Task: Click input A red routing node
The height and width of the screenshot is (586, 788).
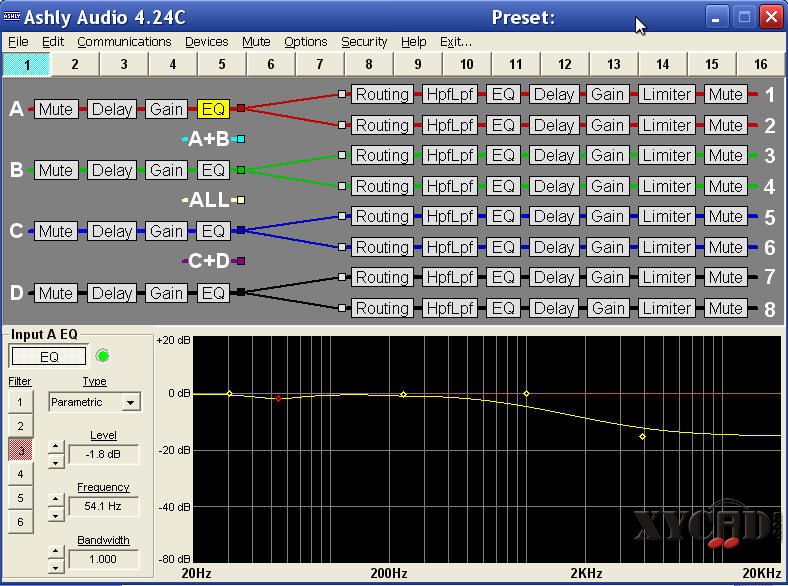Action: point(241,108)
